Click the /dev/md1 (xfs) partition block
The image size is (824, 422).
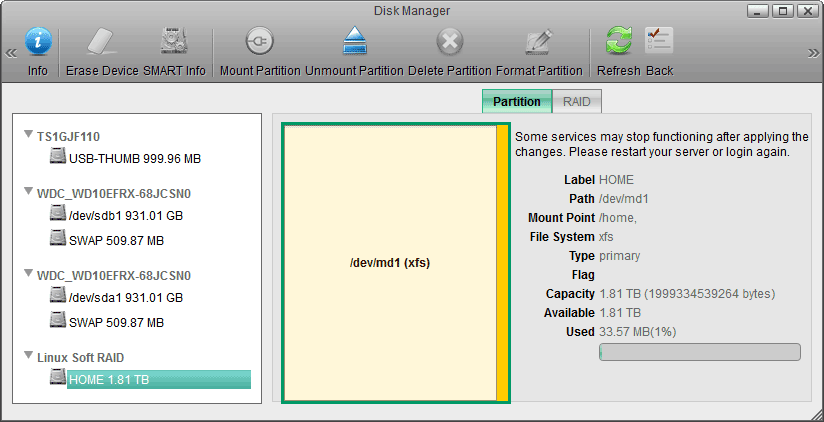(389, 263)
